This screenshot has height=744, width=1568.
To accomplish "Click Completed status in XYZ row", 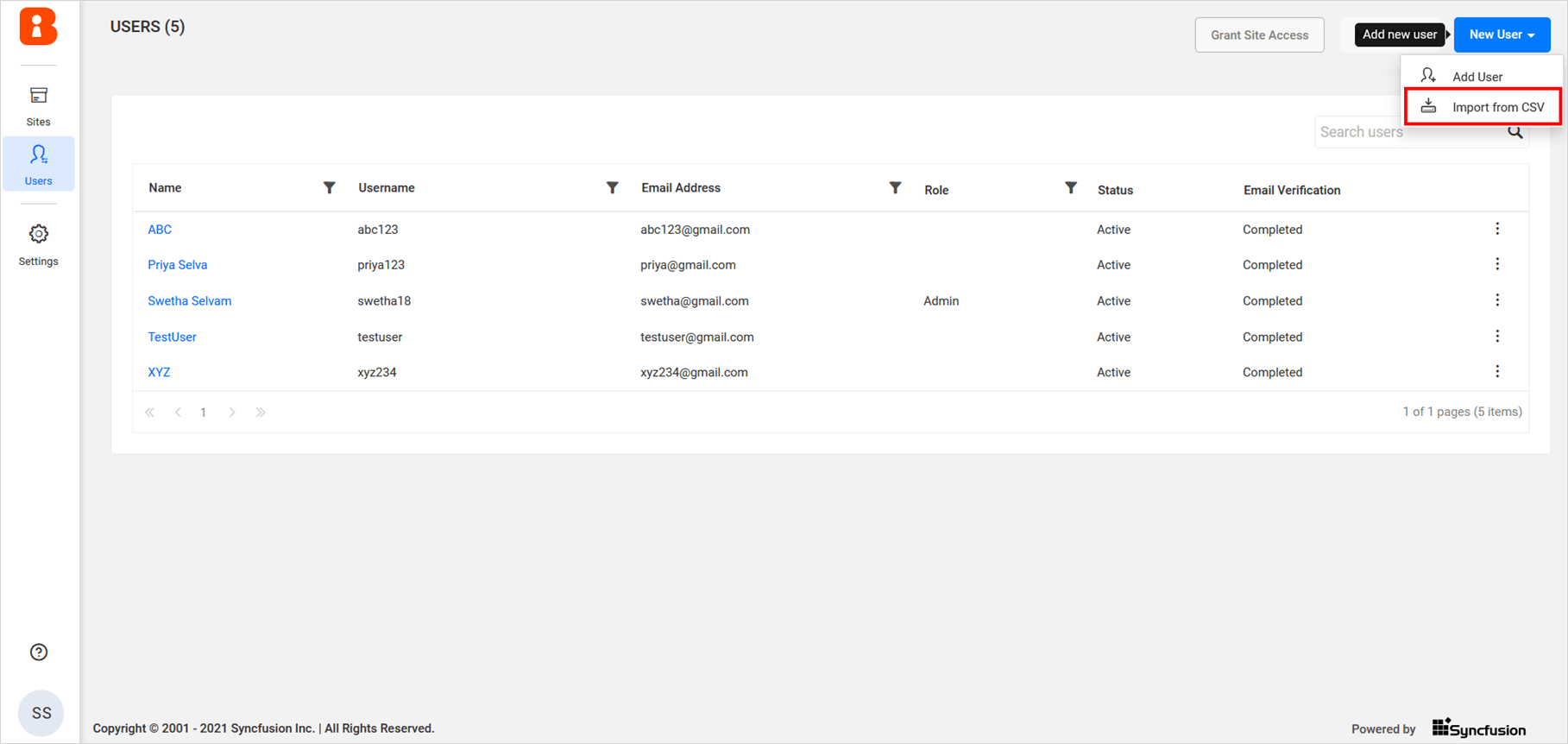I will 1272,373.
